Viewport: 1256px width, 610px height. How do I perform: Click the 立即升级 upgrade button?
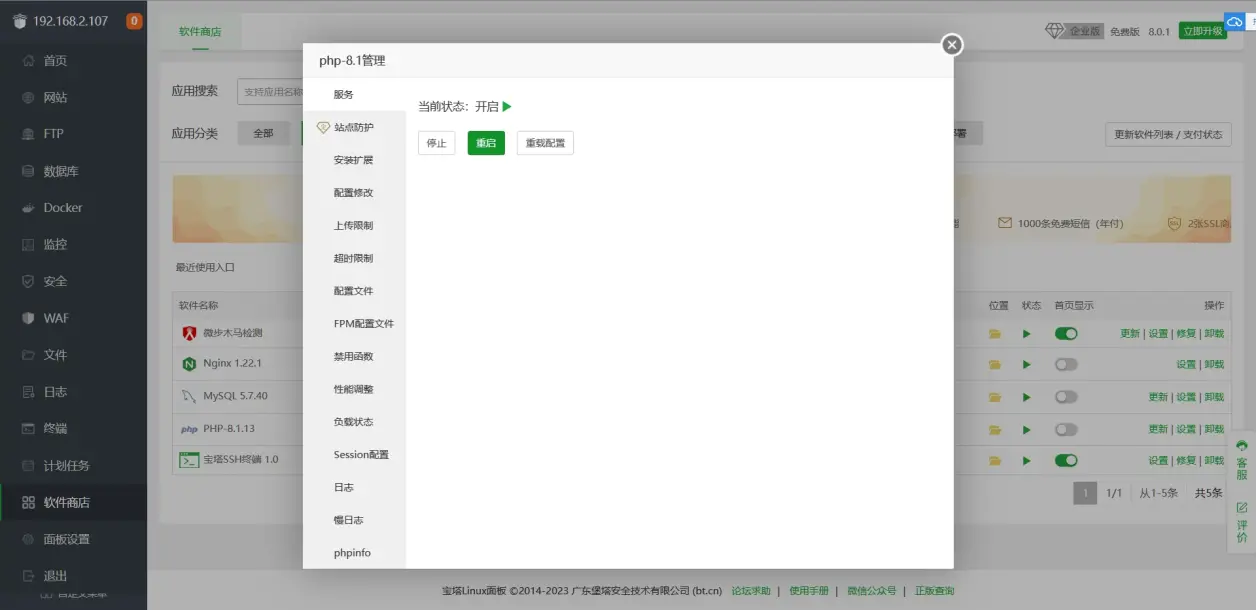click(1203, 31)
